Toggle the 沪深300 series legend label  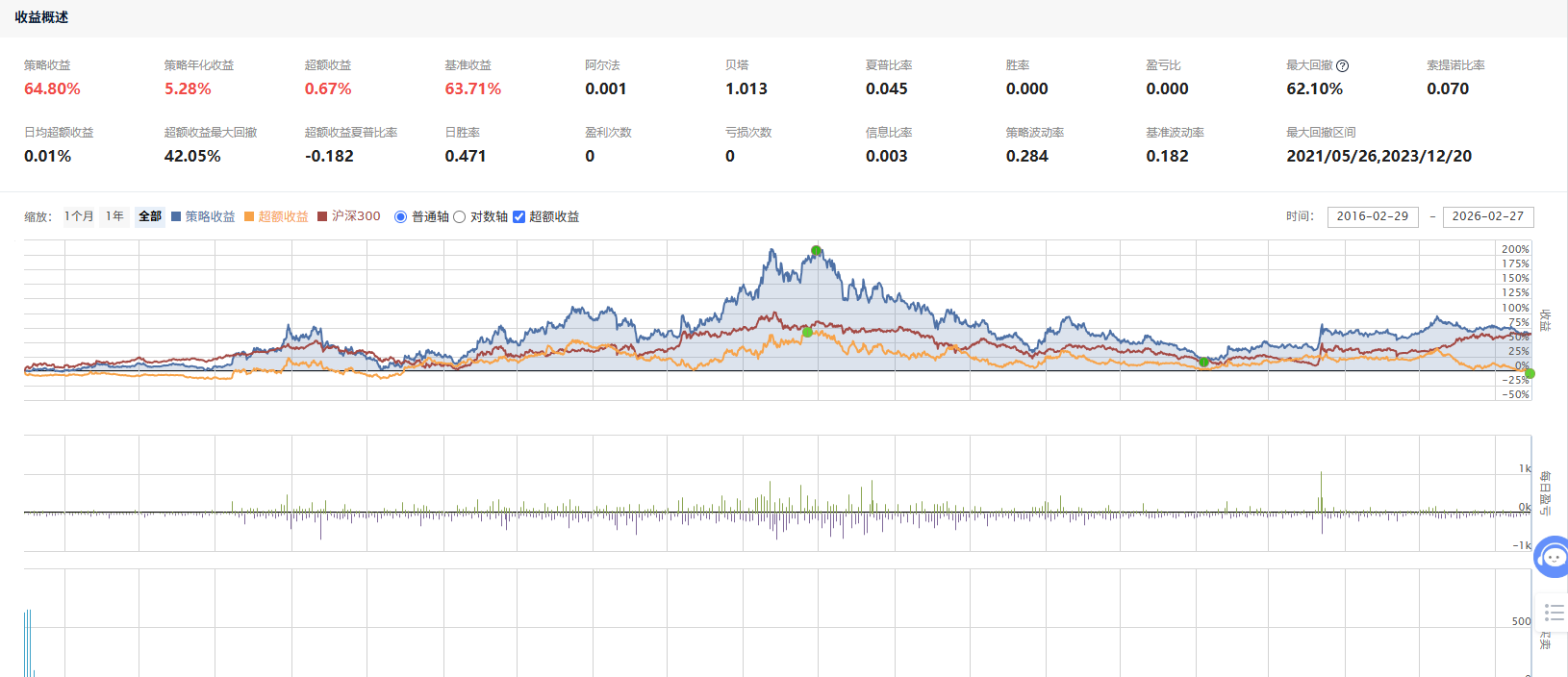[356, 216]
